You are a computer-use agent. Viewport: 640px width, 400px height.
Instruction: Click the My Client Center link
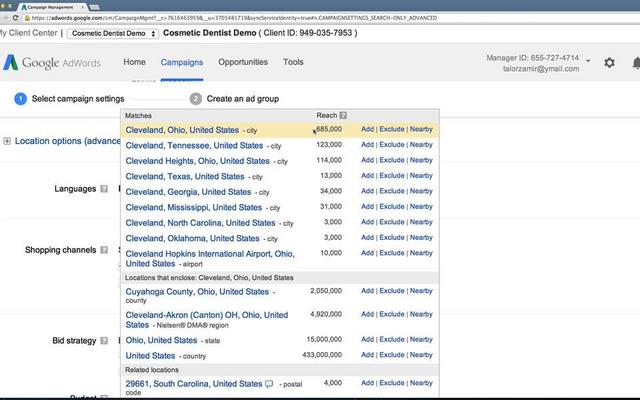pos(29,33)
